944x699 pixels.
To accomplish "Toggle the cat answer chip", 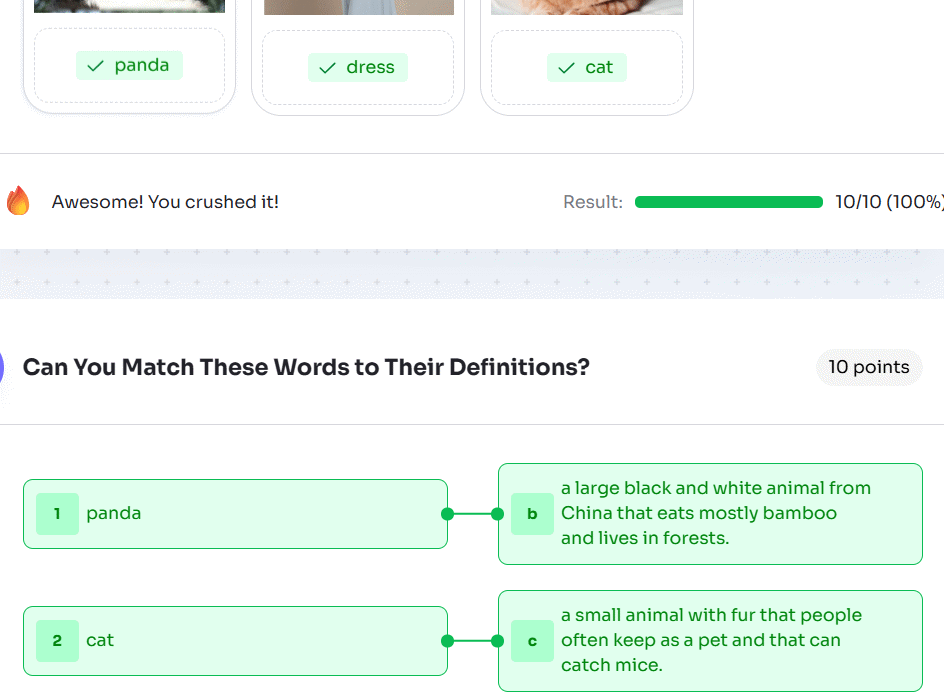I will 586,67.
